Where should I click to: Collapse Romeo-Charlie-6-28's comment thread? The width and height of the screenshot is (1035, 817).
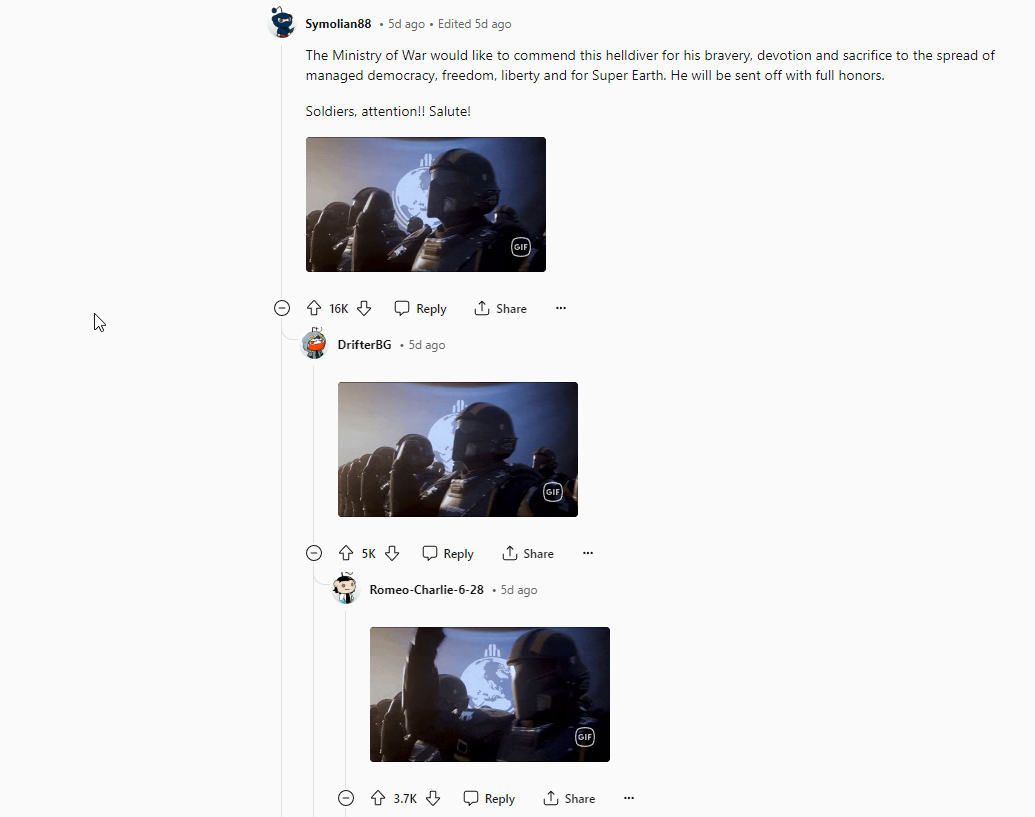click(346, 798)
